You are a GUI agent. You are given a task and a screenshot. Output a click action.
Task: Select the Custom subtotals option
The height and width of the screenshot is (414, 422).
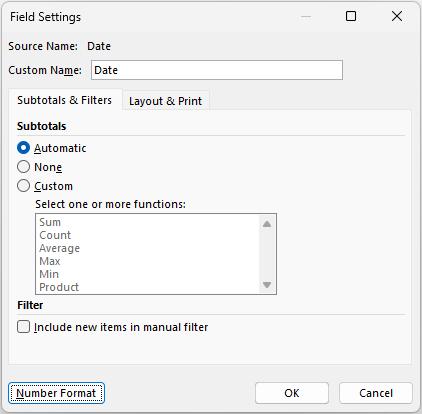click(23, 186)
